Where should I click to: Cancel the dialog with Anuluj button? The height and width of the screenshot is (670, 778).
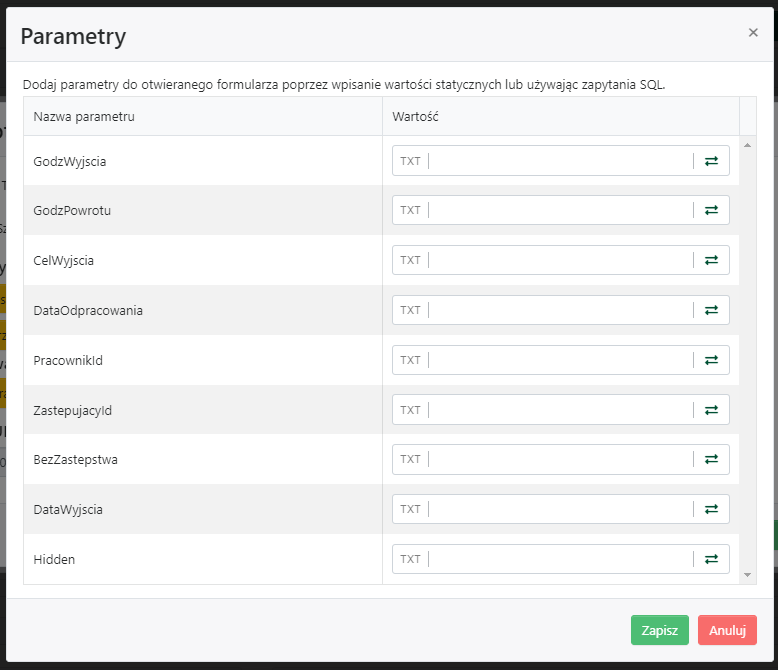pos(727,630)
